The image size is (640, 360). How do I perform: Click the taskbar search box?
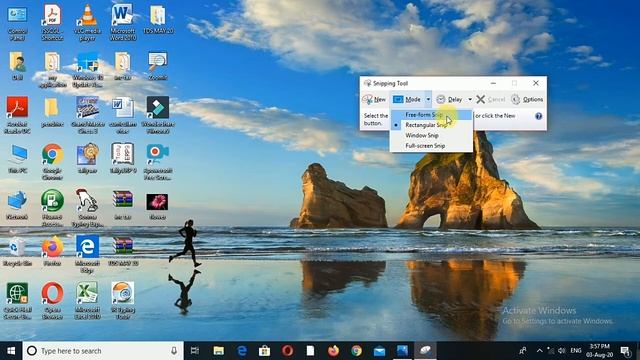point(103,351)
